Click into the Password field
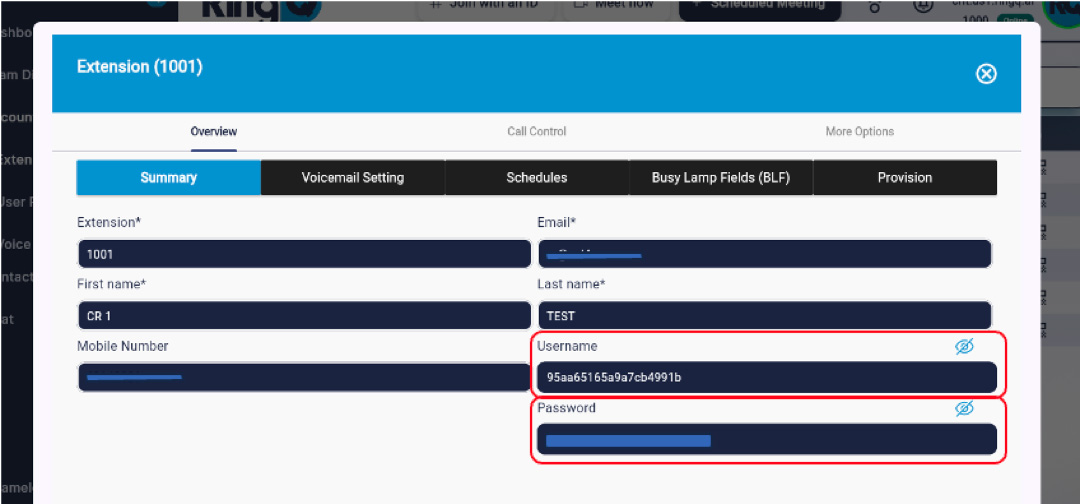The width and height of the screenshot is (1080, 504). [x=766, y=440]
